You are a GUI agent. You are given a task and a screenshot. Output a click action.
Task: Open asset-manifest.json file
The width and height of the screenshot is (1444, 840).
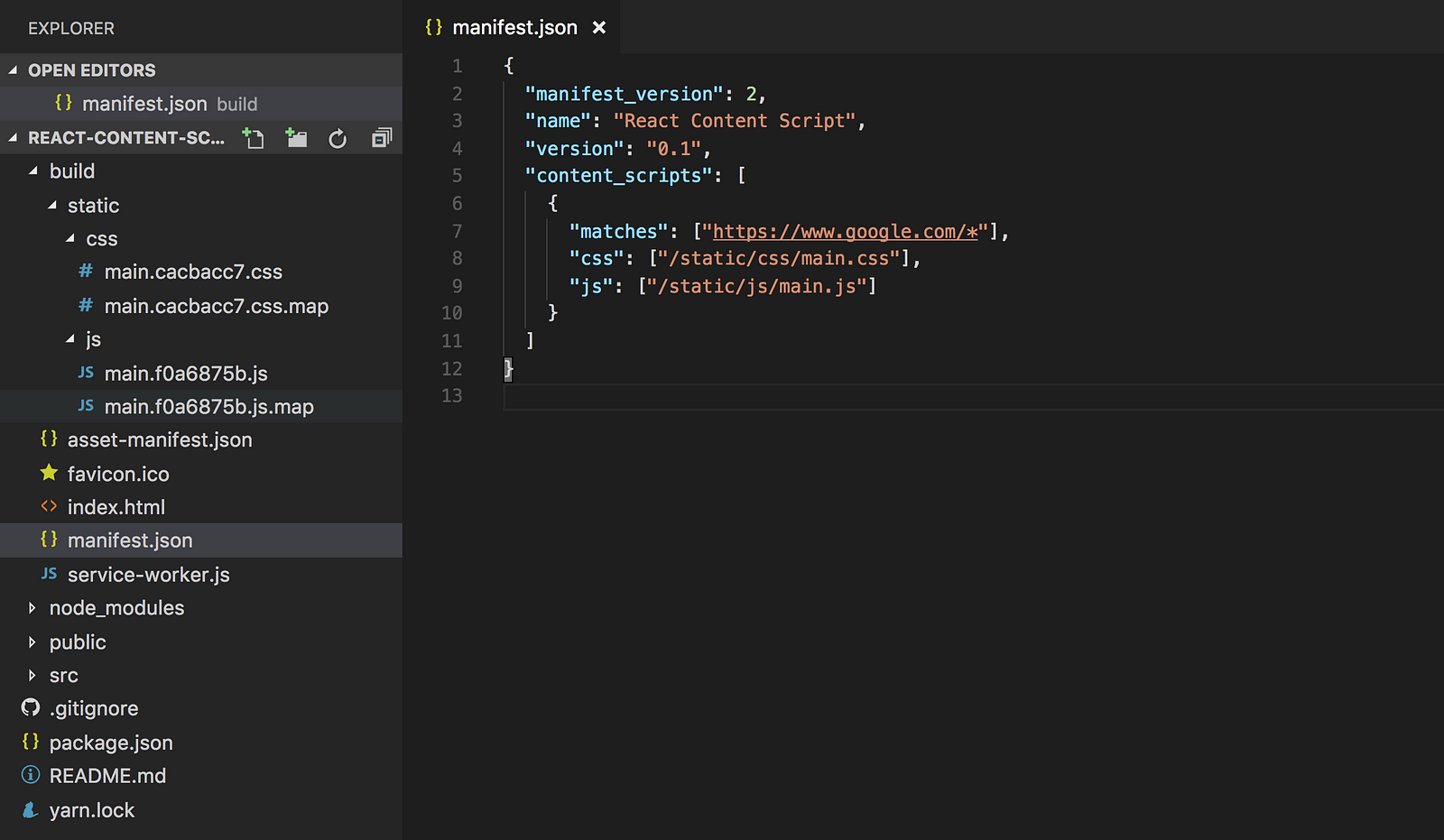click(x=160, y=440)
